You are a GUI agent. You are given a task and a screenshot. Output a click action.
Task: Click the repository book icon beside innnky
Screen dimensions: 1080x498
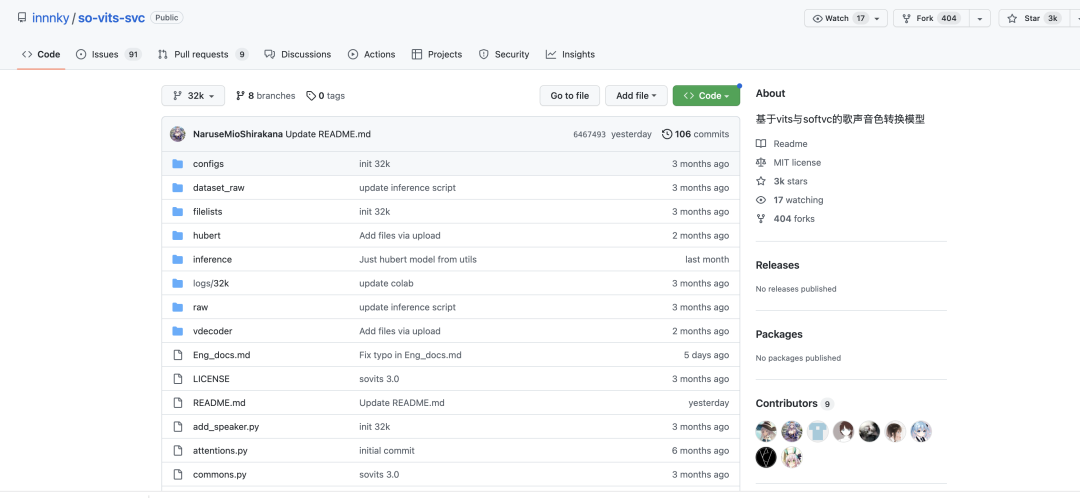tap(22, 18)
